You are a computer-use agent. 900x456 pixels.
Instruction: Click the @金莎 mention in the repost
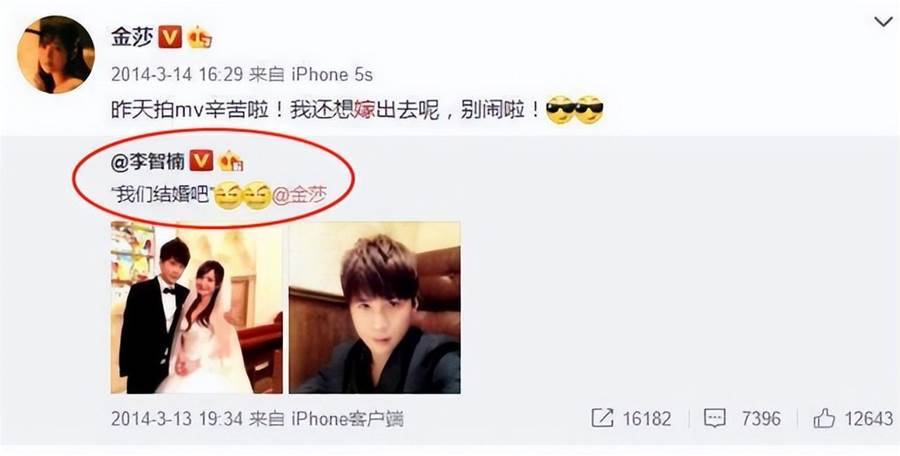click(298, 195)
